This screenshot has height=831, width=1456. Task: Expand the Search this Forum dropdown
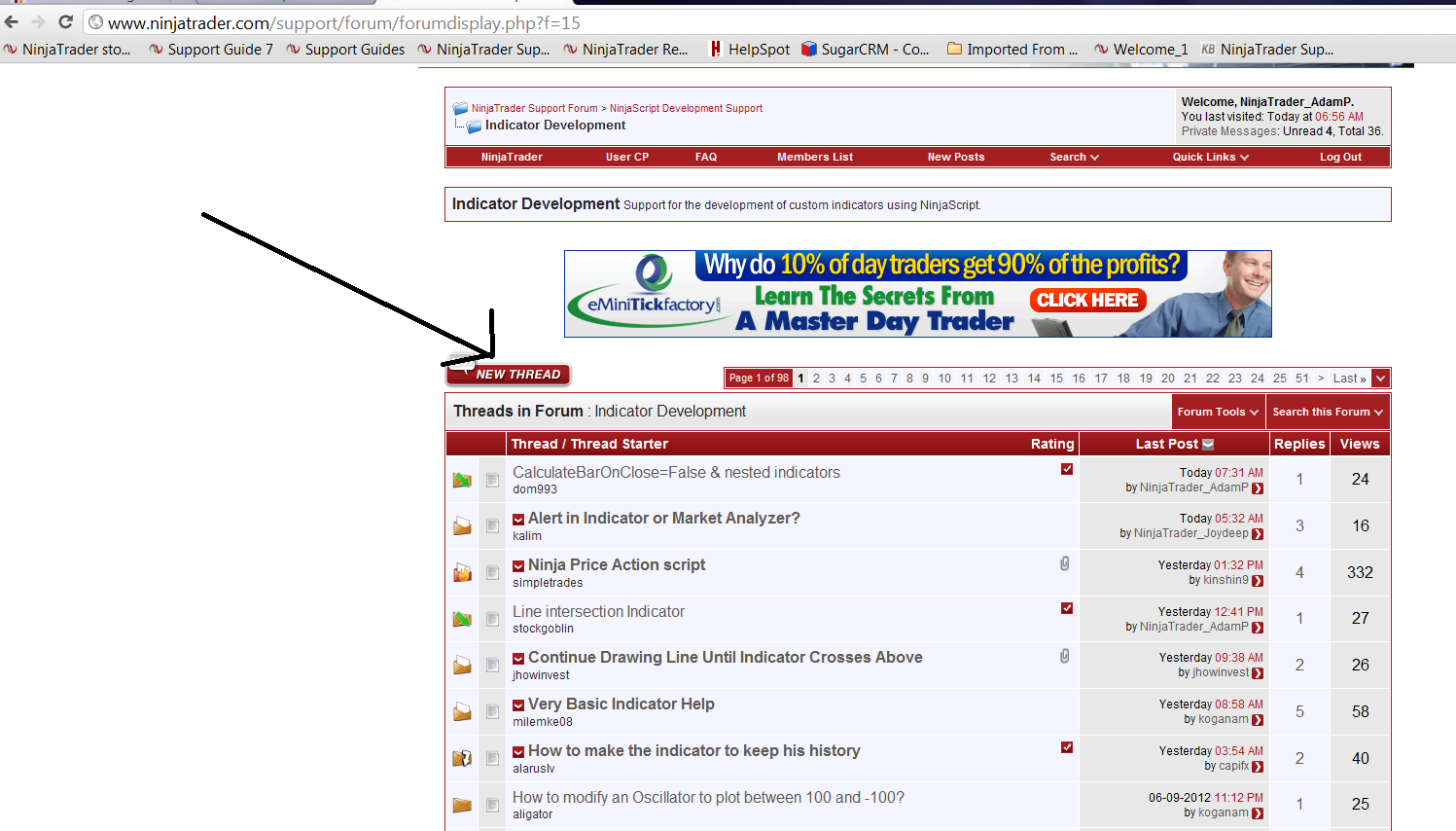tap(1328, 412)
